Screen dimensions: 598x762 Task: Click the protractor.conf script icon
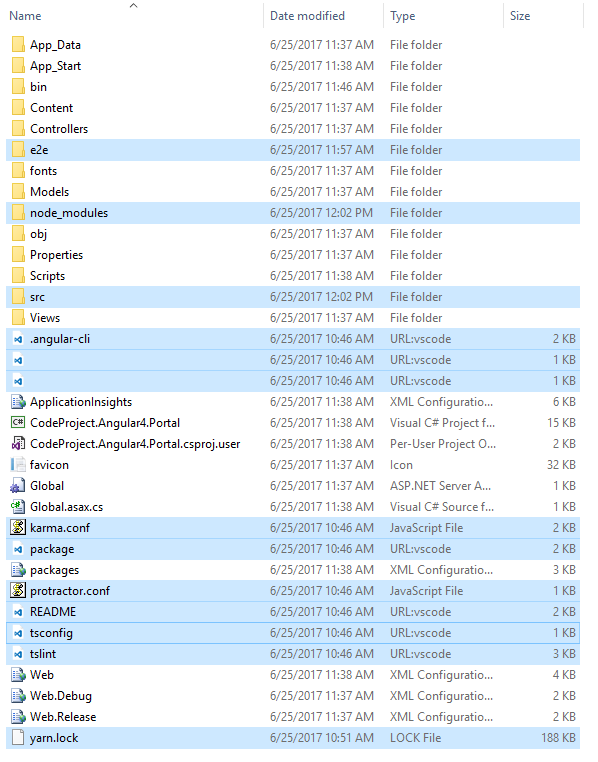18,591
